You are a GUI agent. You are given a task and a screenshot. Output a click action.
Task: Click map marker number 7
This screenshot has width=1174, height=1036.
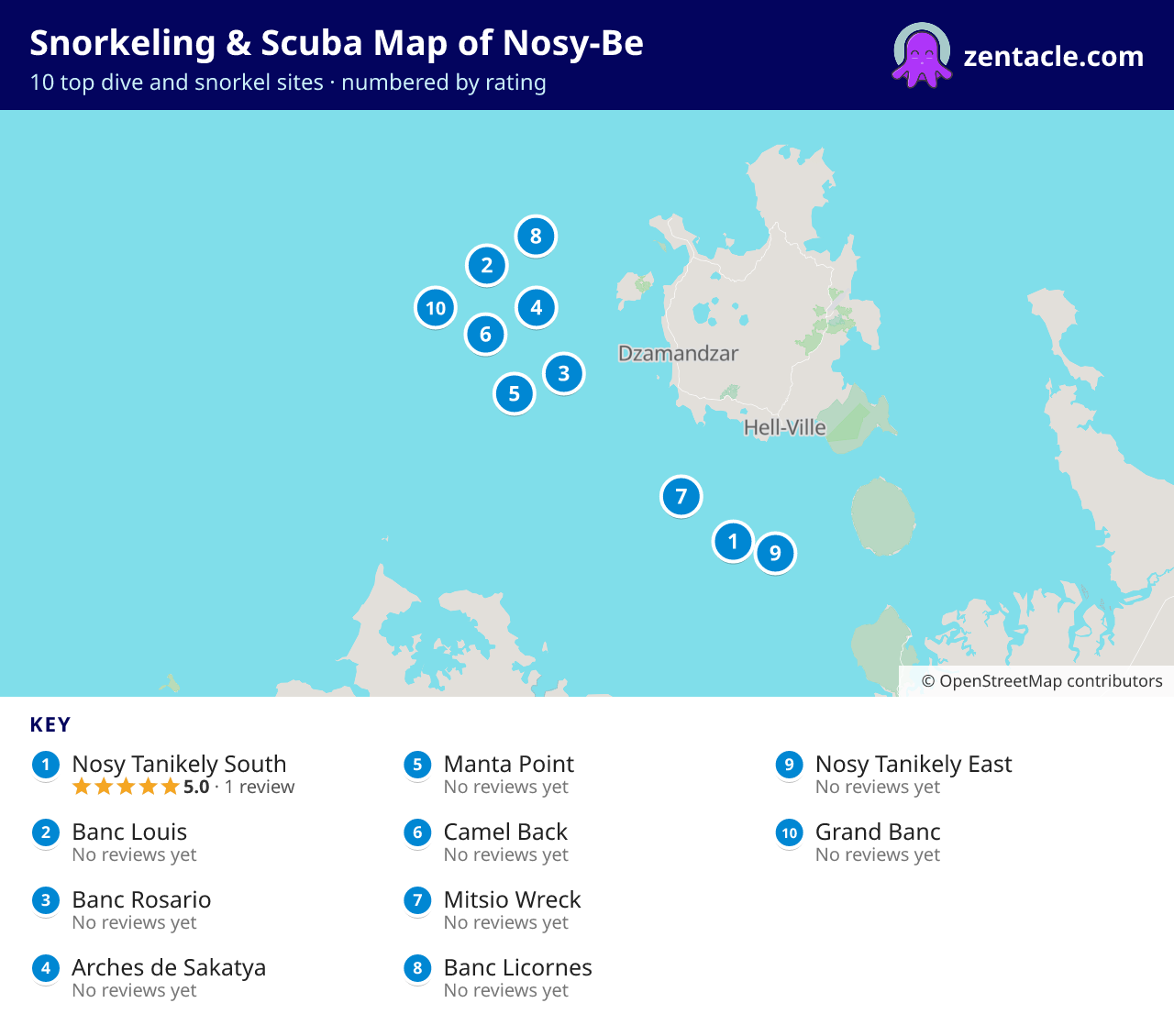pos(681,496)
